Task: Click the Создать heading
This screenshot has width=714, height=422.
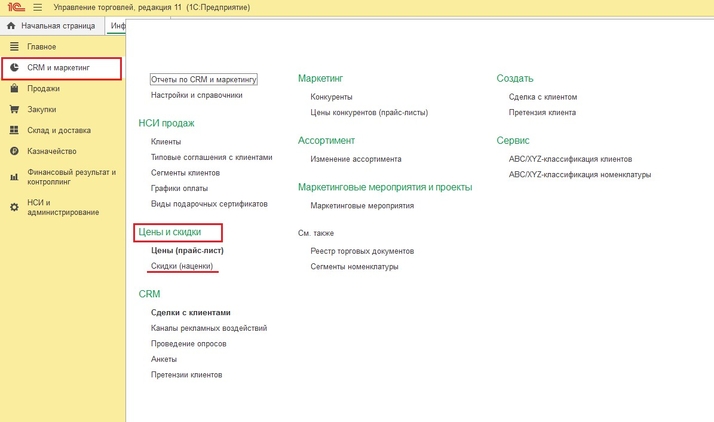Action: (515, 78)
